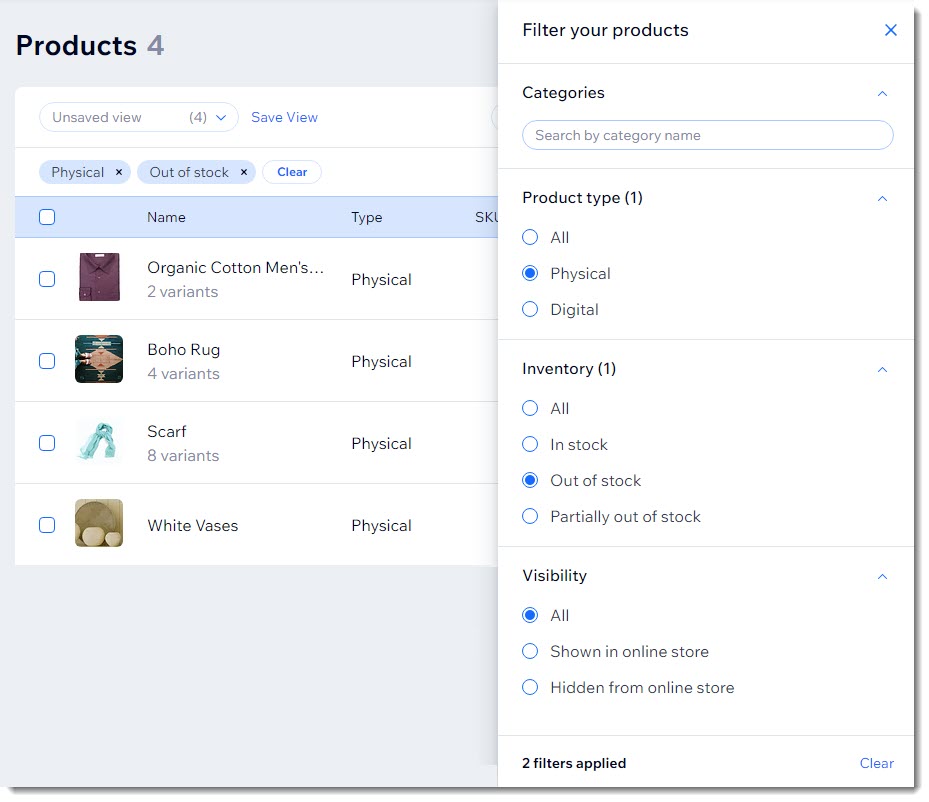Select Digital product type
Screen dimensions: 929x802
pyautogui.click(x=530, y=309)
